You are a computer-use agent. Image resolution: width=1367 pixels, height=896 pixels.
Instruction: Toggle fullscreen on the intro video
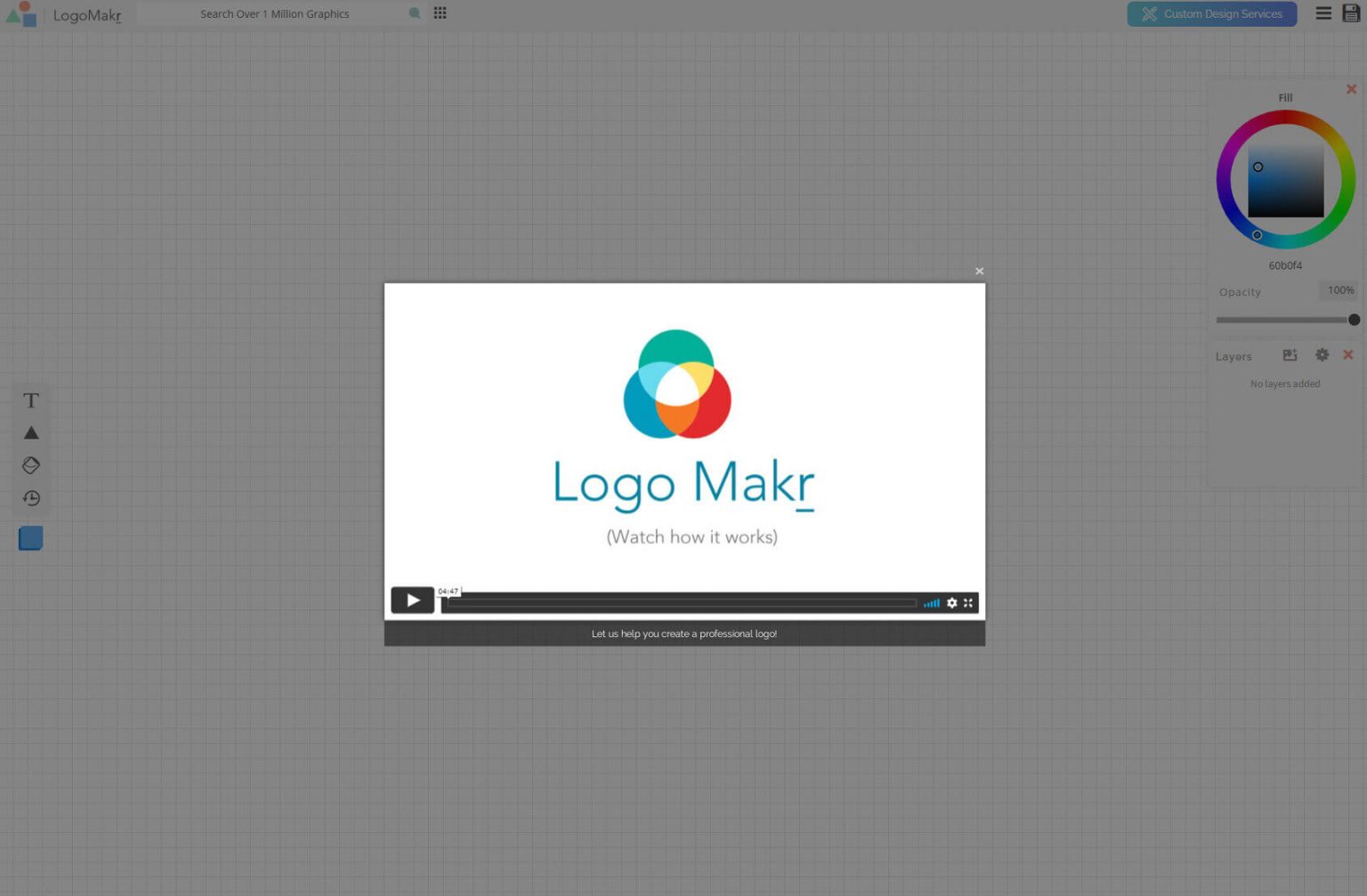pyautogui.click(x=967, y=602)
